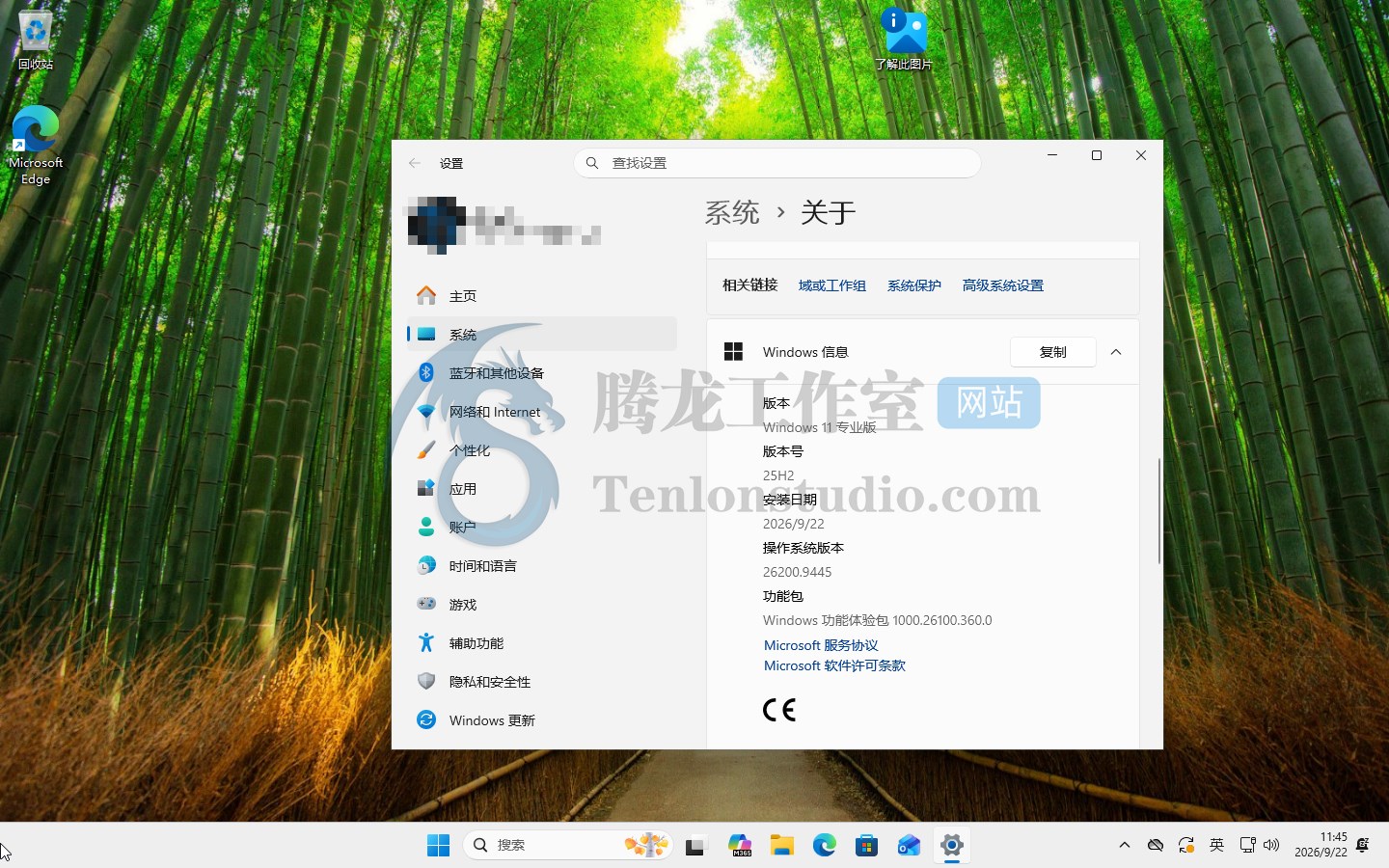
Task: Click the 英 input language indicator
Action: point(1217,845)
